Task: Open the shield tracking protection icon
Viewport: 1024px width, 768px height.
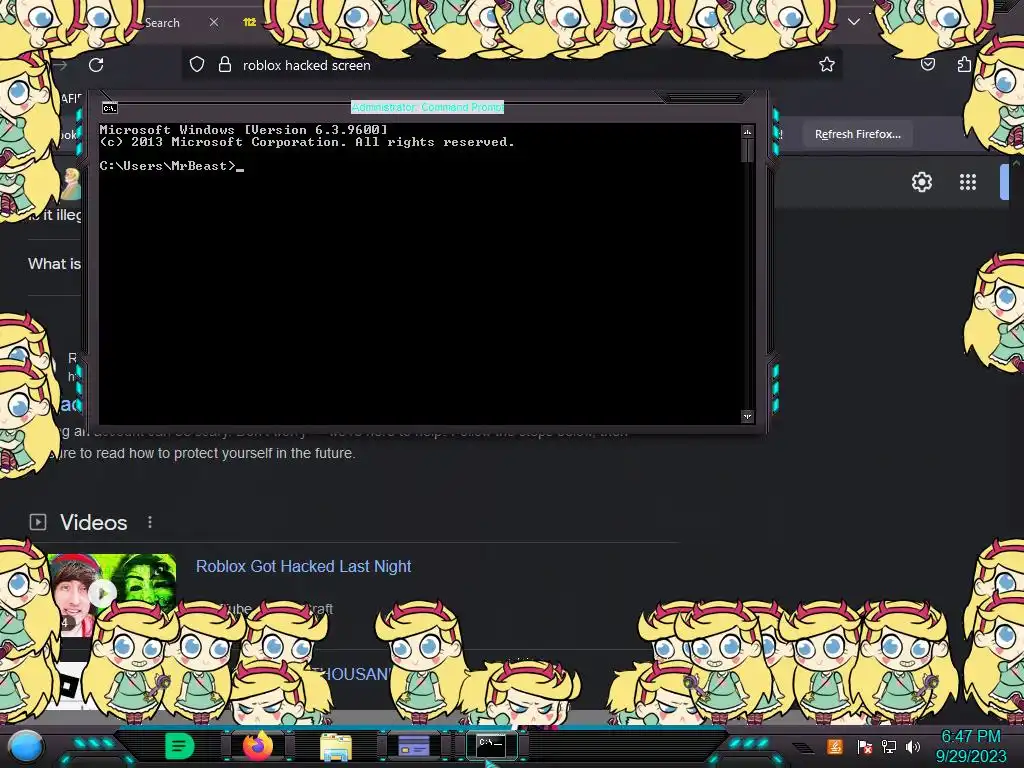Action: (x=197, y=65)
